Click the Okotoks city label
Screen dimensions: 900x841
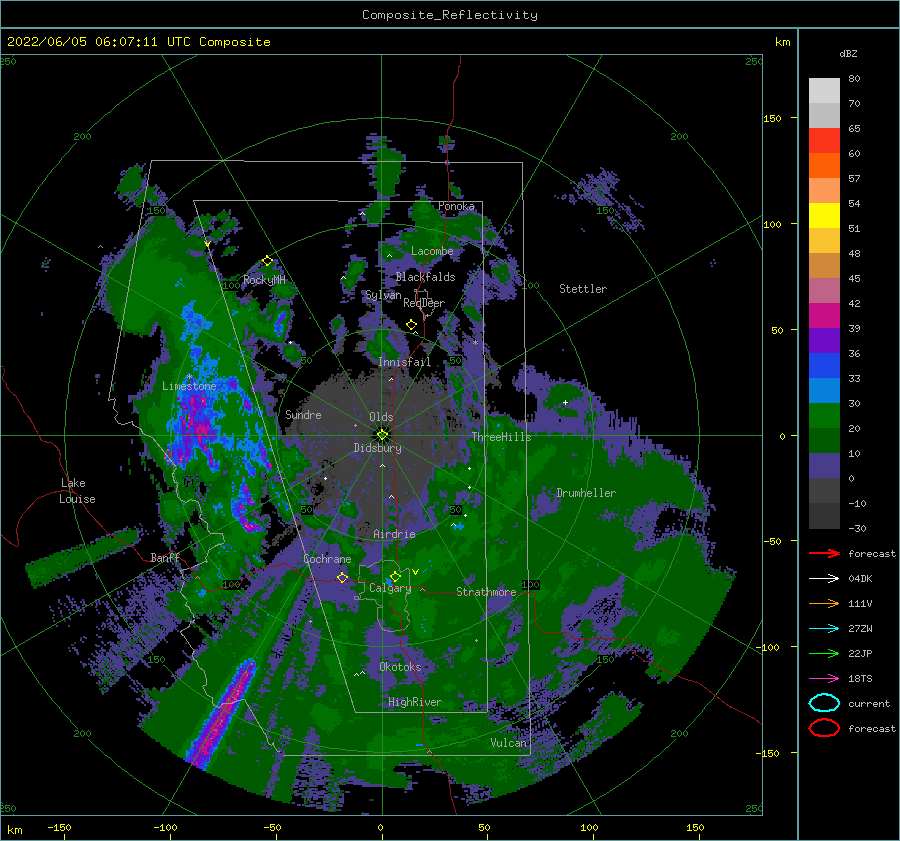[400, 667]
